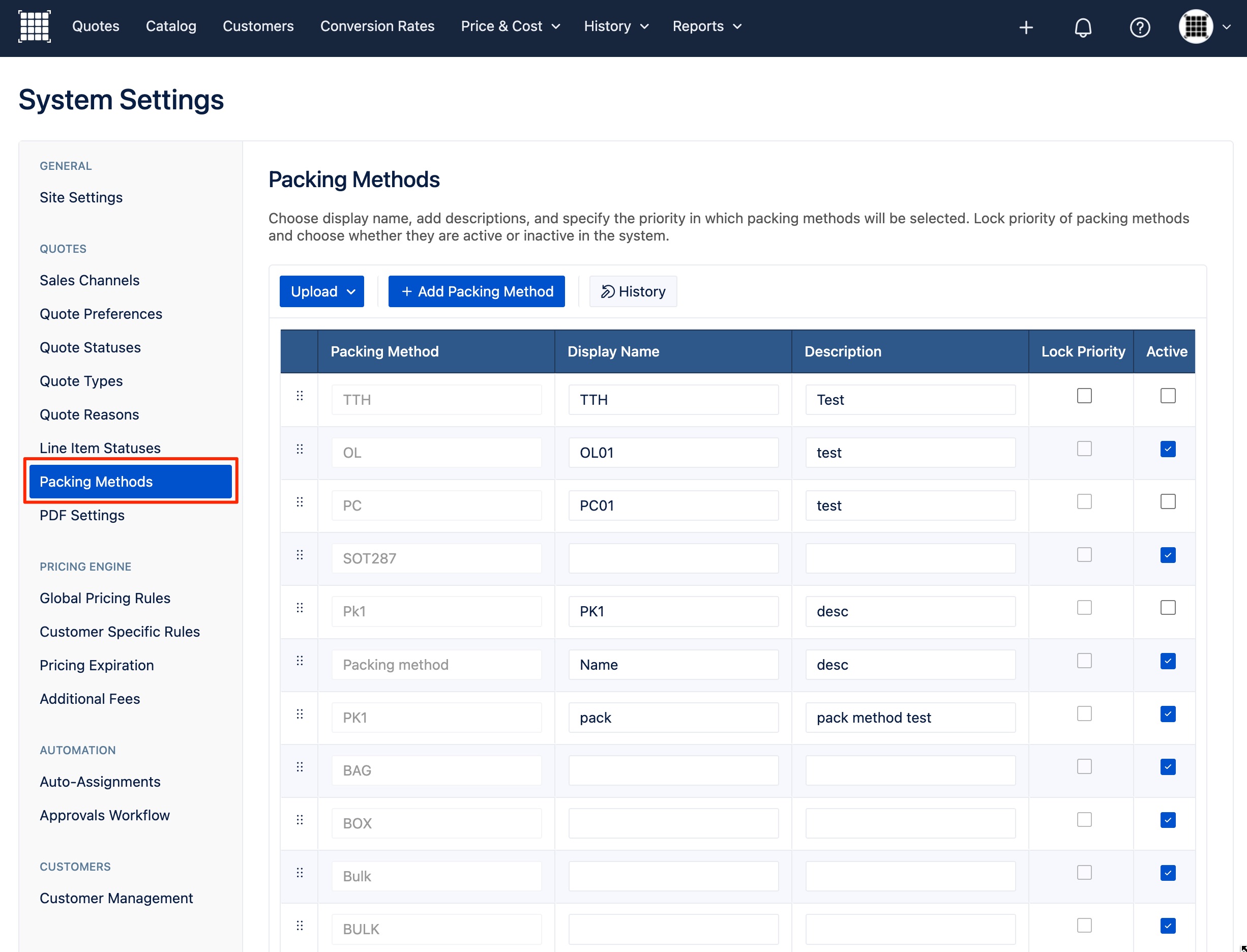Open the Upload dropdown button

tap(322, 291)
